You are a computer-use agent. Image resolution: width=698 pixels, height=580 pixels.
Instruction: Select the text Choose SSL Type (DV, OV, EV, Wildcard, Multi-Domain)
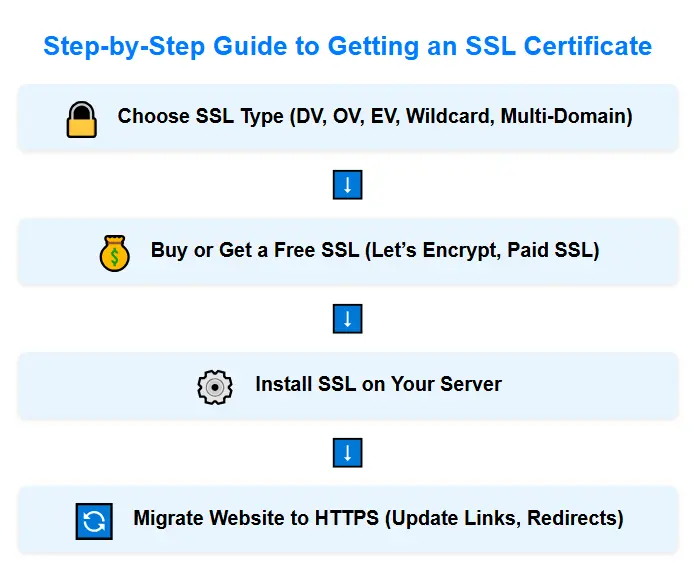[x=375, y=117]
